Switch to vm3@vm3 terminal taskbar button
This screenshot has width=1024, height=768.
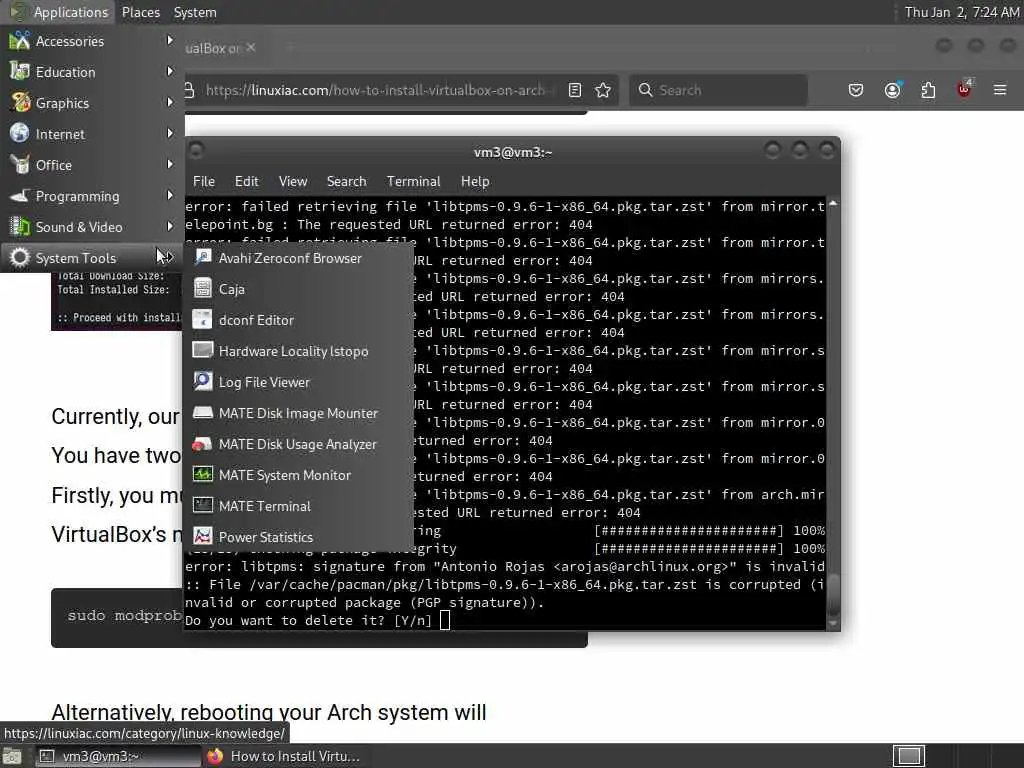(x=118, y=756)
